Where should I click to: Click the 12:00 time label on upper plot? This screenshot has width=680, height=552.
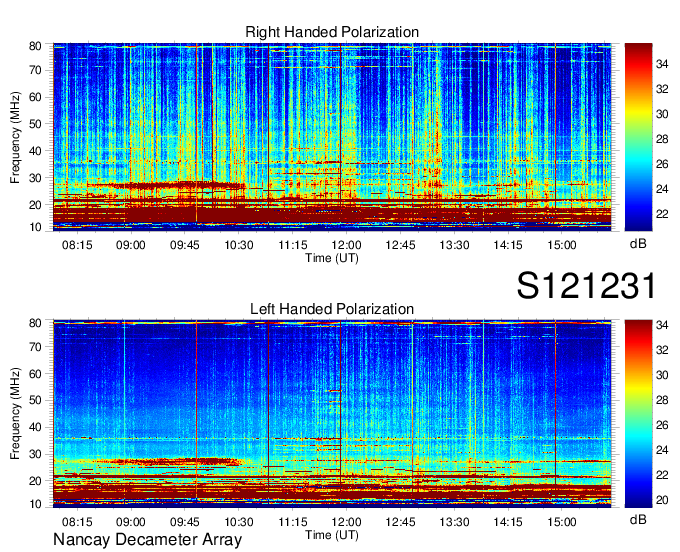(x=347, y=245)
